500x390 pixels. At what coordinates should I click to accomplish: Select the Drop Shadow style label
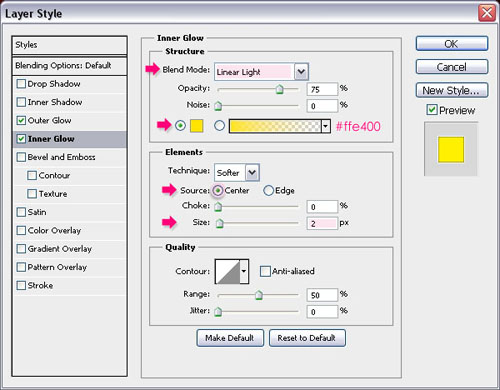[54, 84]
